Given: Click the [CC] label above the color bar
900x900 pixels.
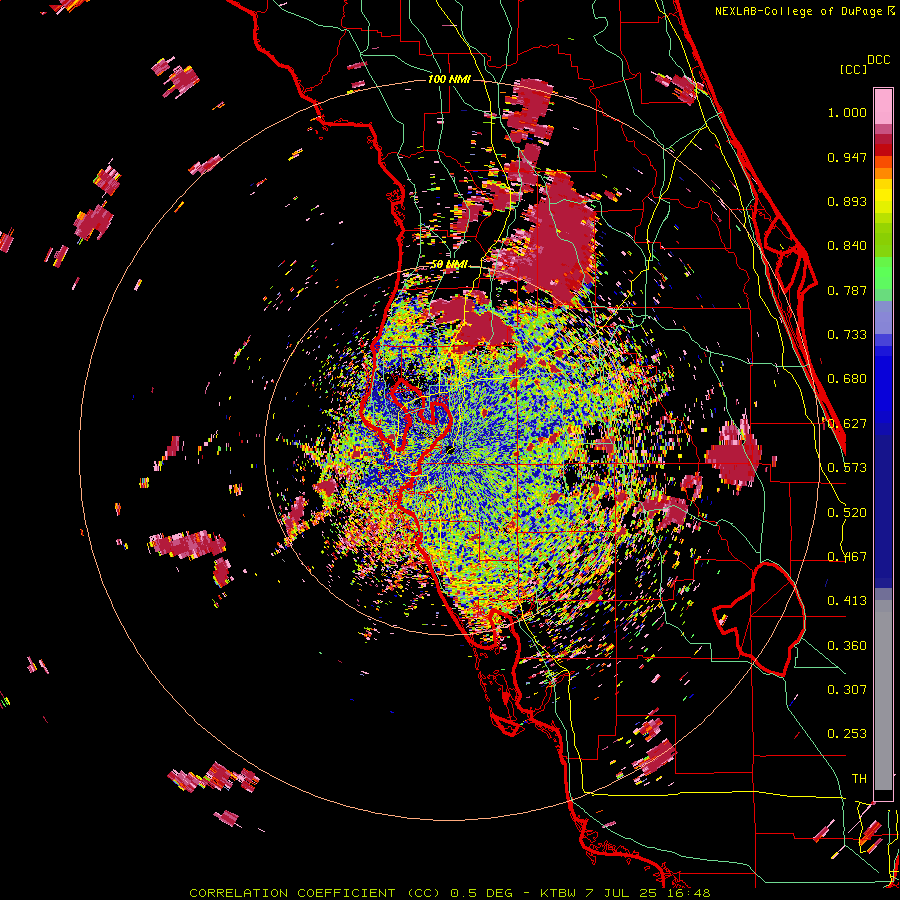Looking at the screenshot, I should pos(853,69).
